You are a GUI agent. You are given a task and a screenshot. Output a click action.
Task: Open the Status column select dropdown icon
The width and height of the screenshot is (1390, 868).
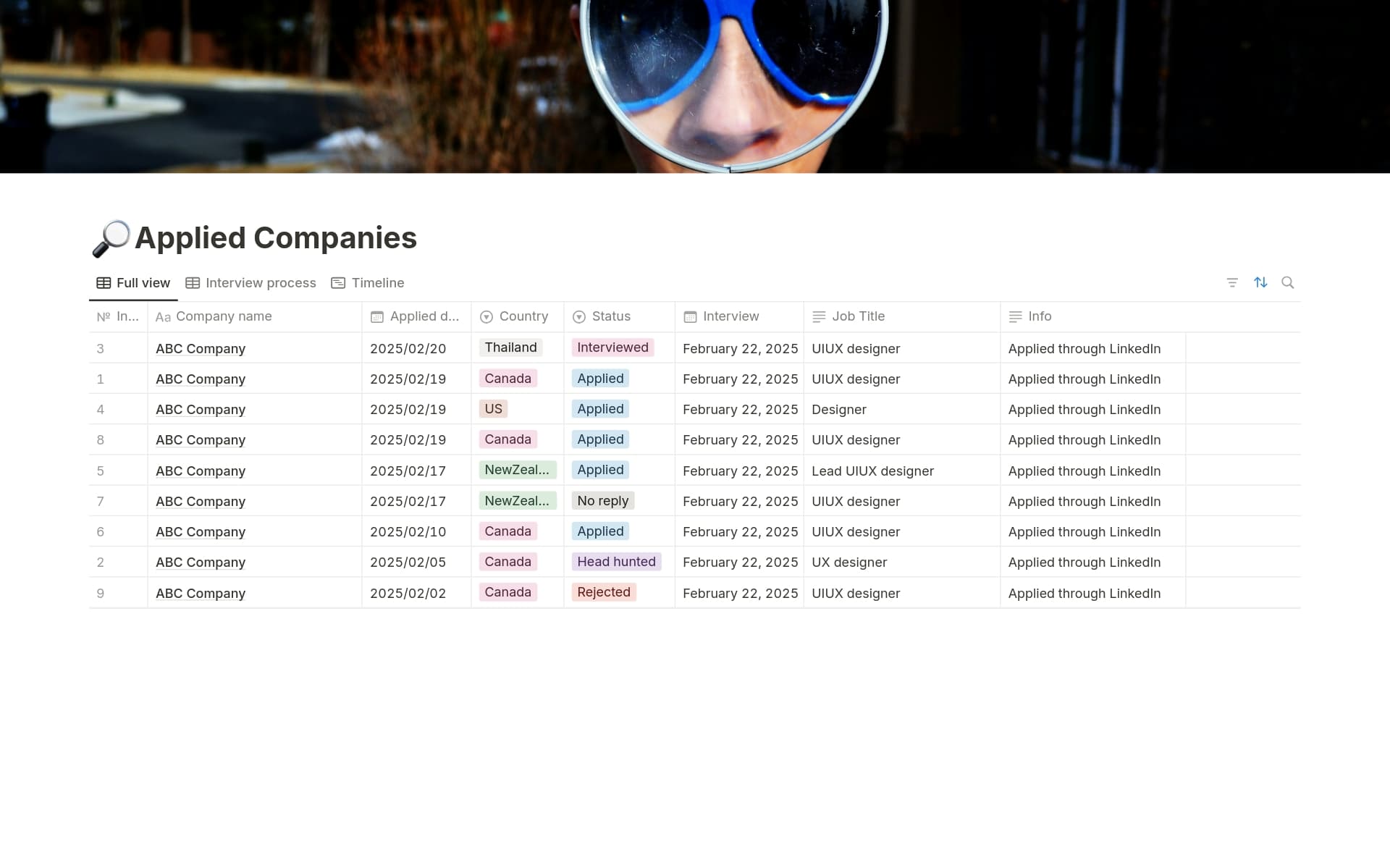click(x=578, y=316)
